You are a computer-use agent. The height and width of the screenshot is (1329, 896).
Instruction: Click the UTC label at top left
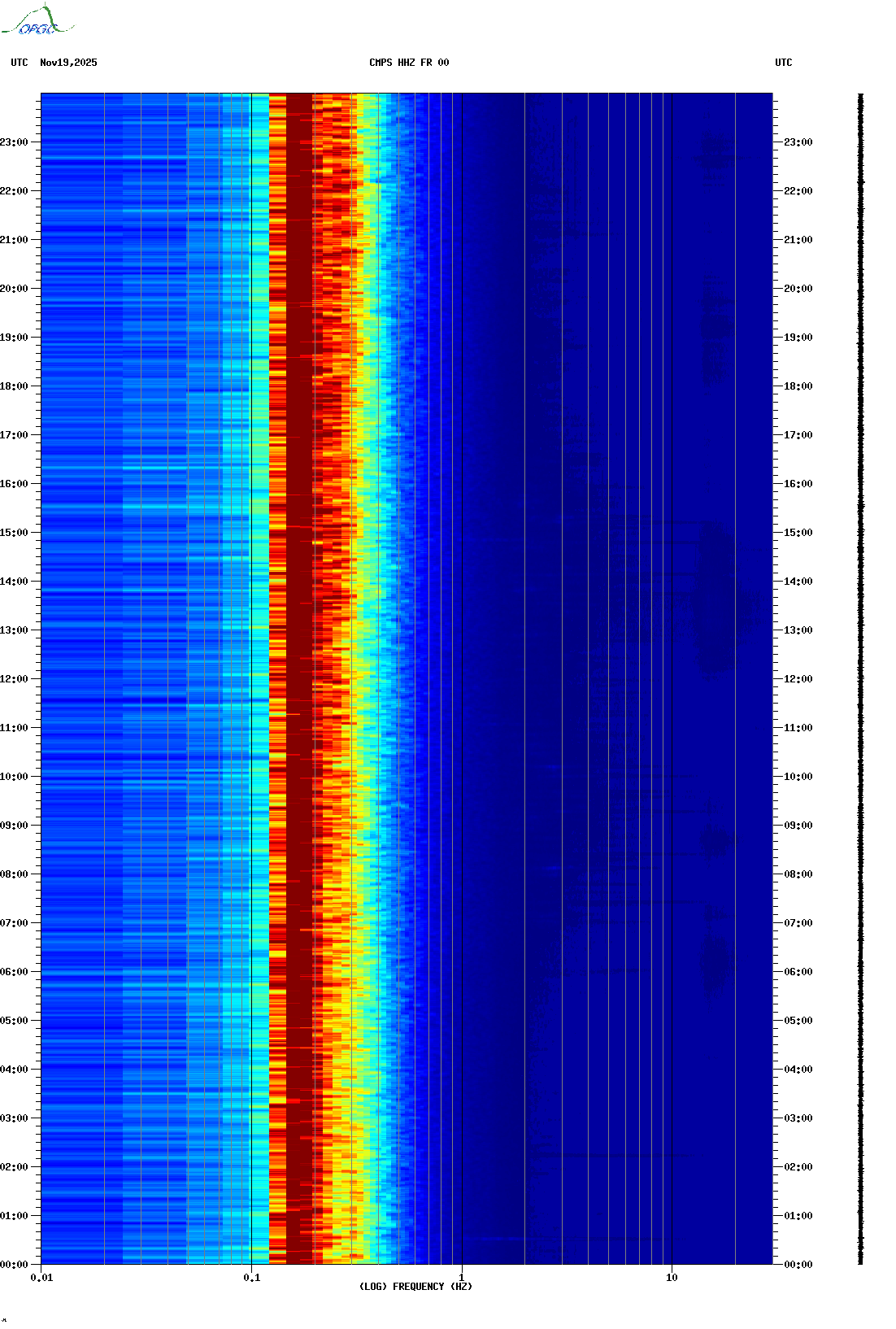[x=20, y=63]
